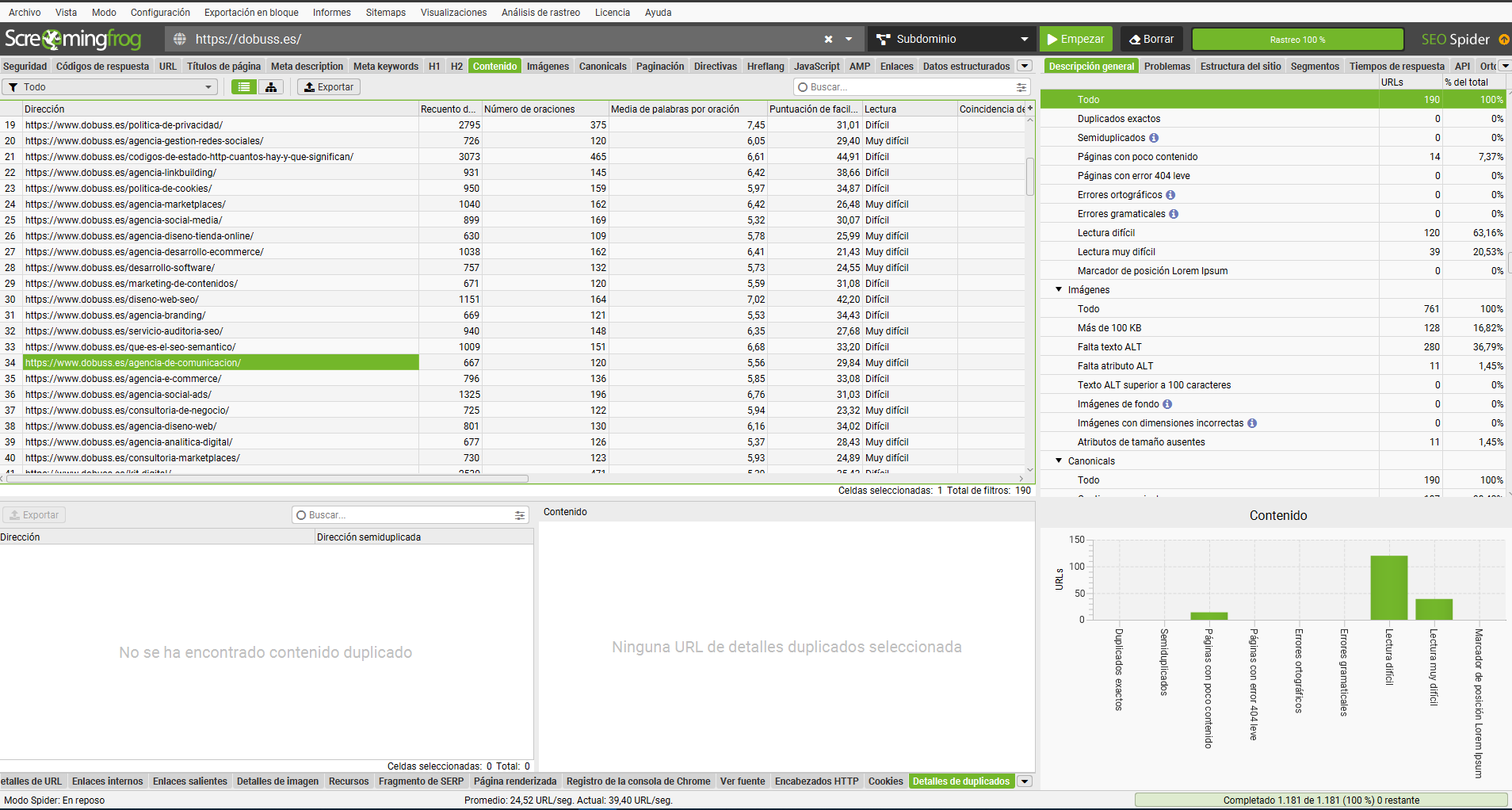Image resolution: width=1512 pixels, height=810 pixels.
Task: Click the Screaming Frog logo
Action: tap(73, 39)
